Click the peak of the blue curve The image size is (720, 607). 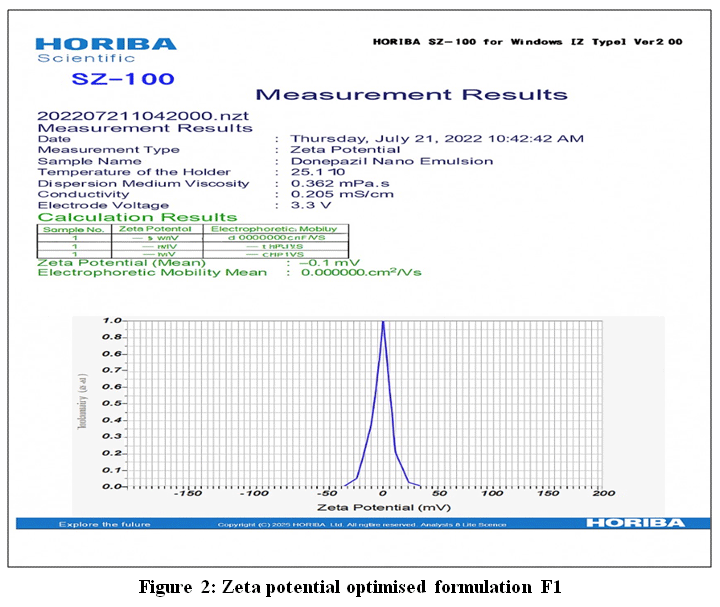pos(383,322)
